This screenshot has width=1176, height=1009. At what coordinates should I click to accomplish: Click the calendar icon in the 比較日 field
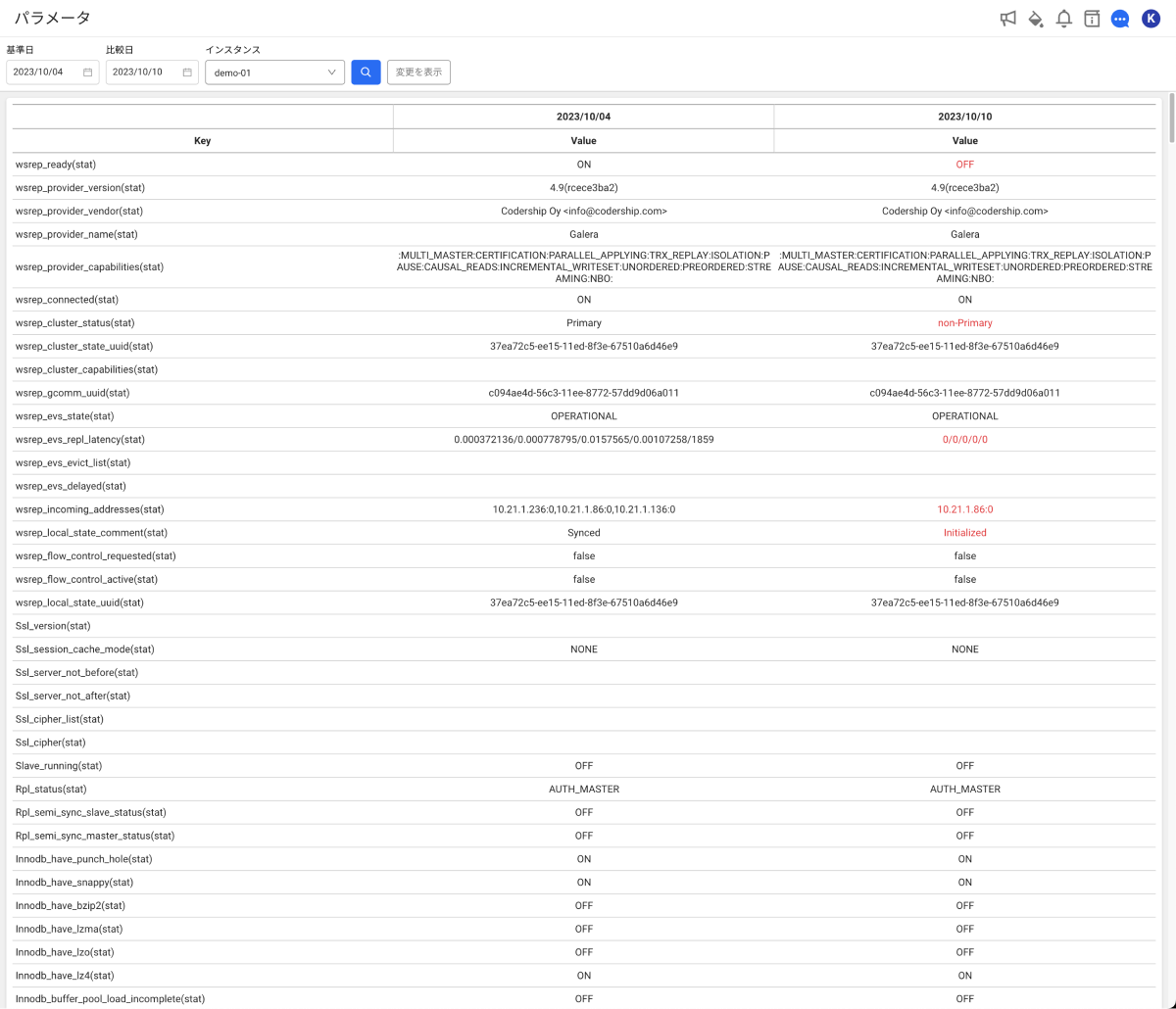(x=187, y=72)
